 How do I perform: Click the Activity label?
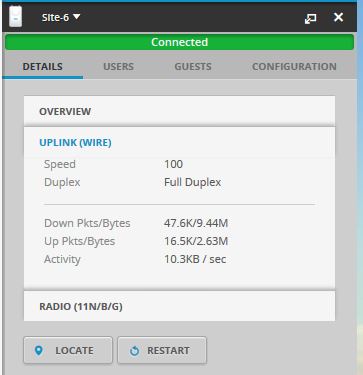click(x=62, y=259)
